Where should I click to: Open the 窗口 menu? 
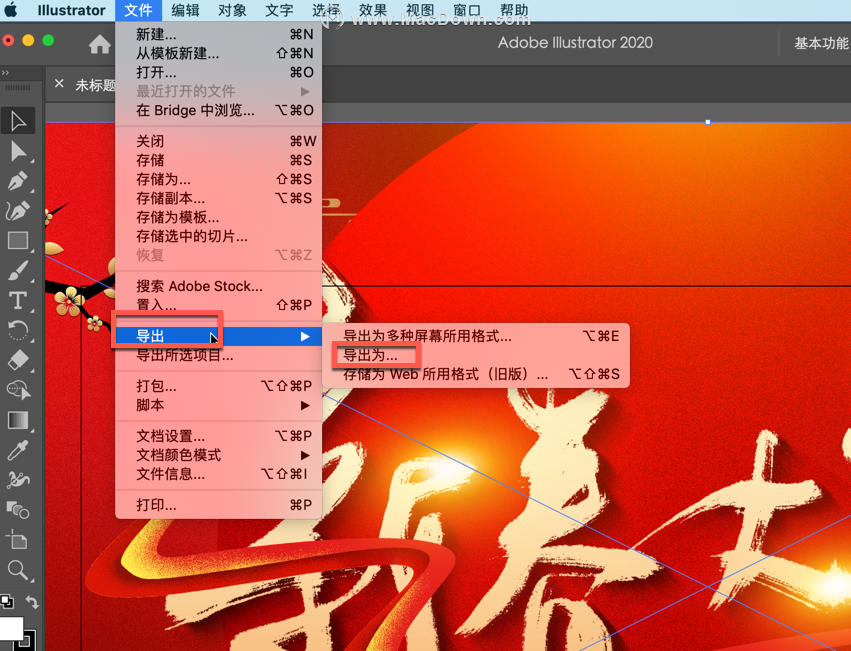click(467, 10)
